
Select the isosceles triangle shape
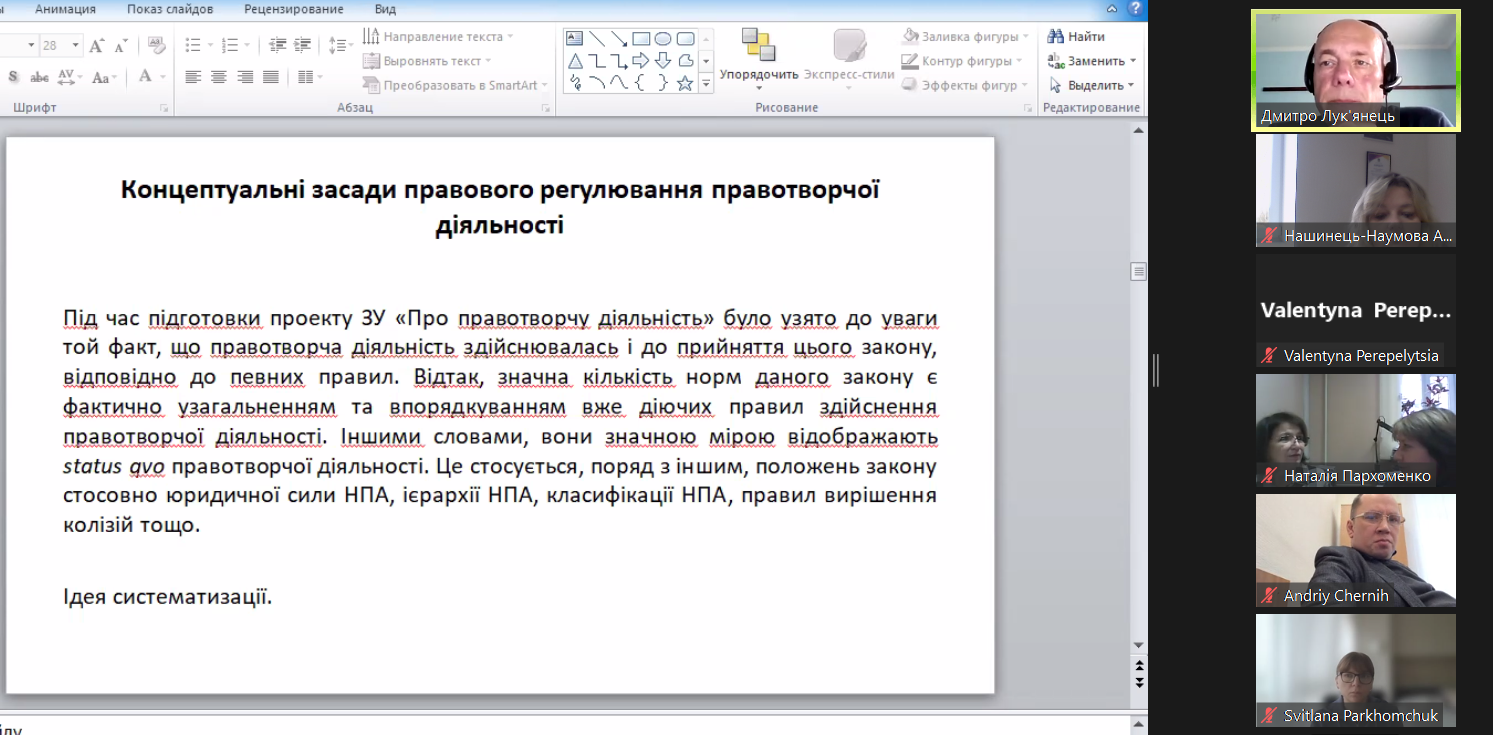click(575, 61)
